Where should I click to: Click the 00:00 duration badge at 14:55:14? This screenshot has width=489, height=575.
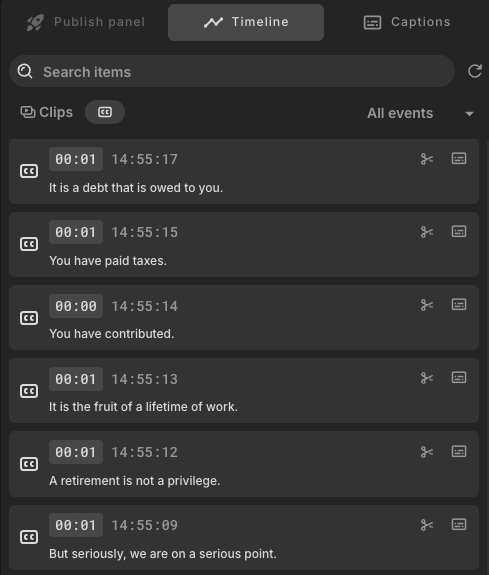76,306
